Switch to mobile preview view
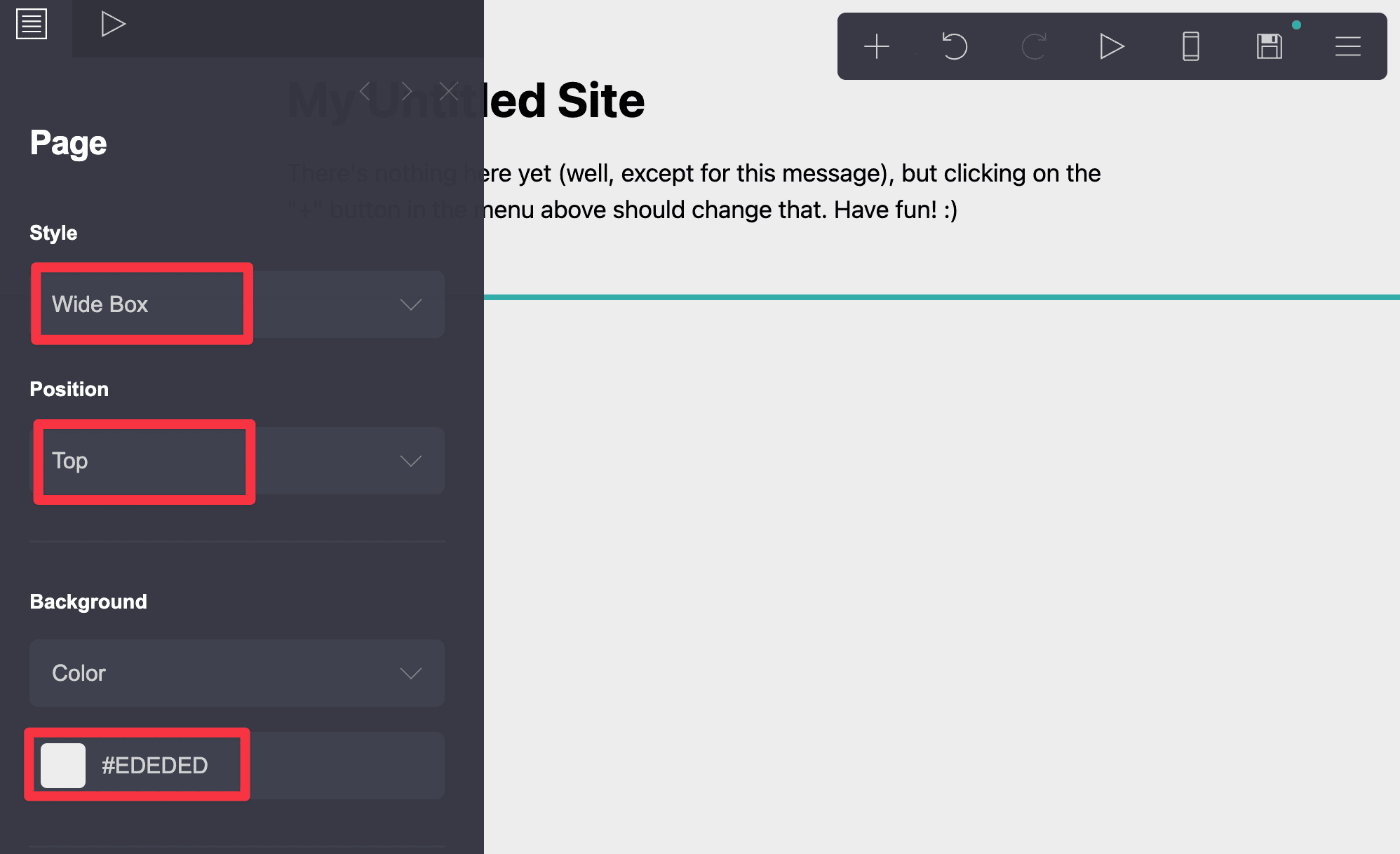 pyautogui.click(x=1191, y=46)
